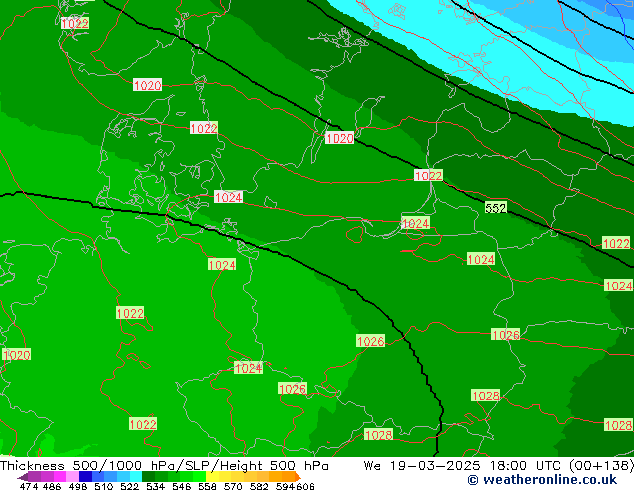This screenshot has height=490, width=634.
Task: Click the orange arrow cap ending the legend
Action: [298, 476]
